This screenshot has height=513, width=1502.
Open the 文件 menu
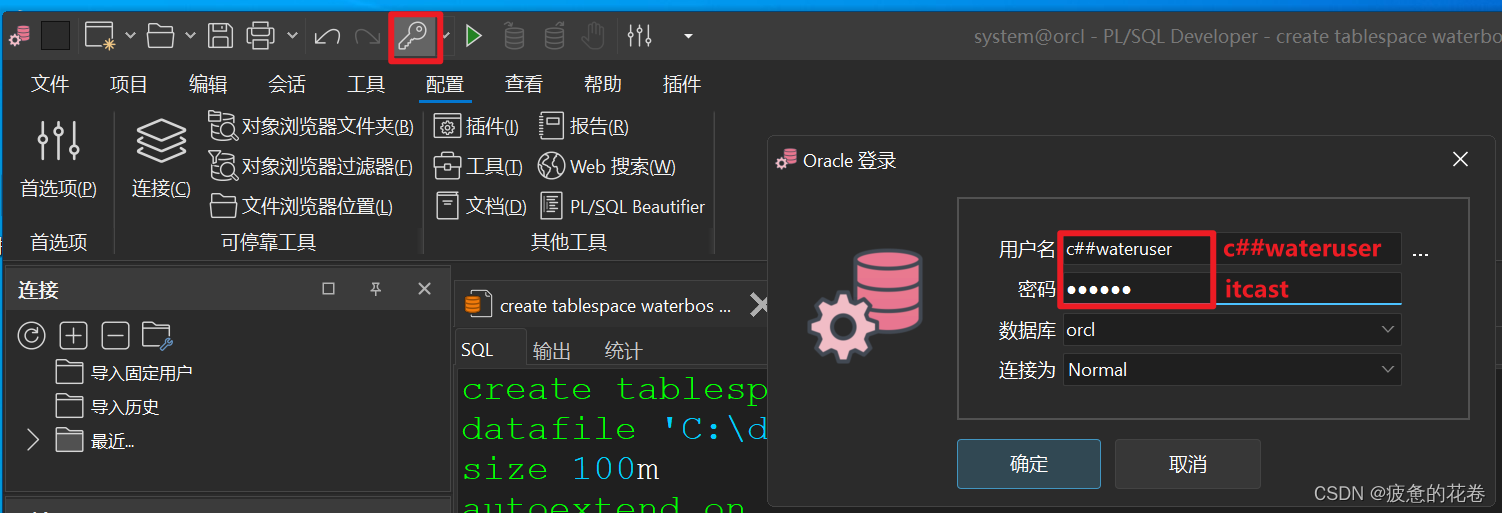(50, 85)
